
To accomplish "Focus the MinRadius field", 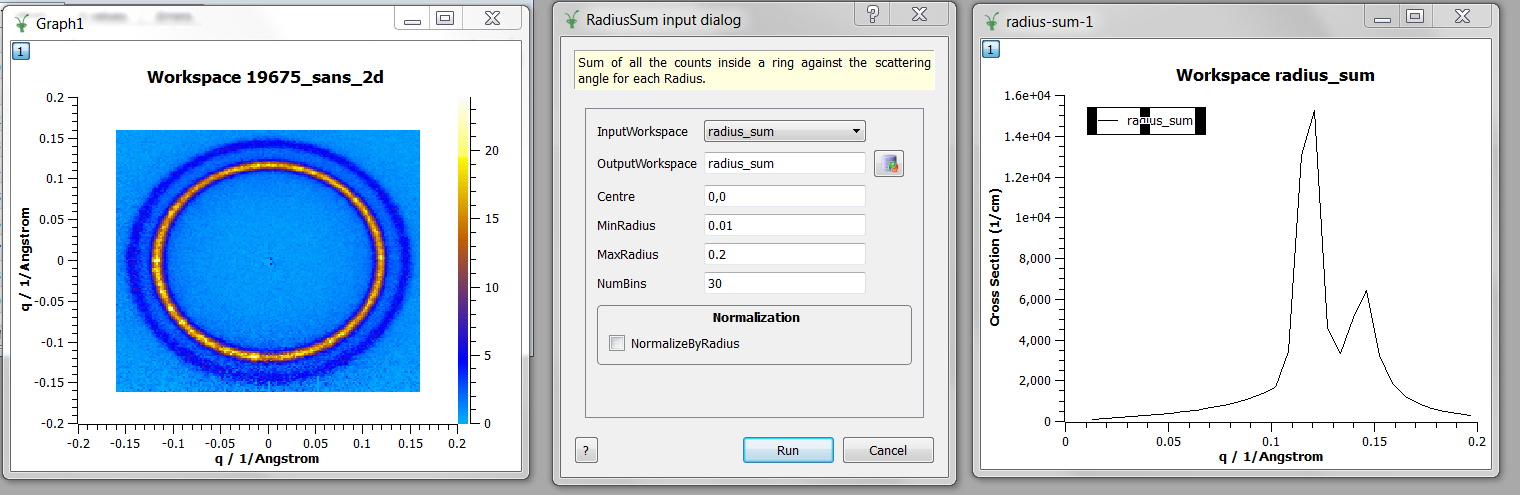I will (x=784, y=226).
